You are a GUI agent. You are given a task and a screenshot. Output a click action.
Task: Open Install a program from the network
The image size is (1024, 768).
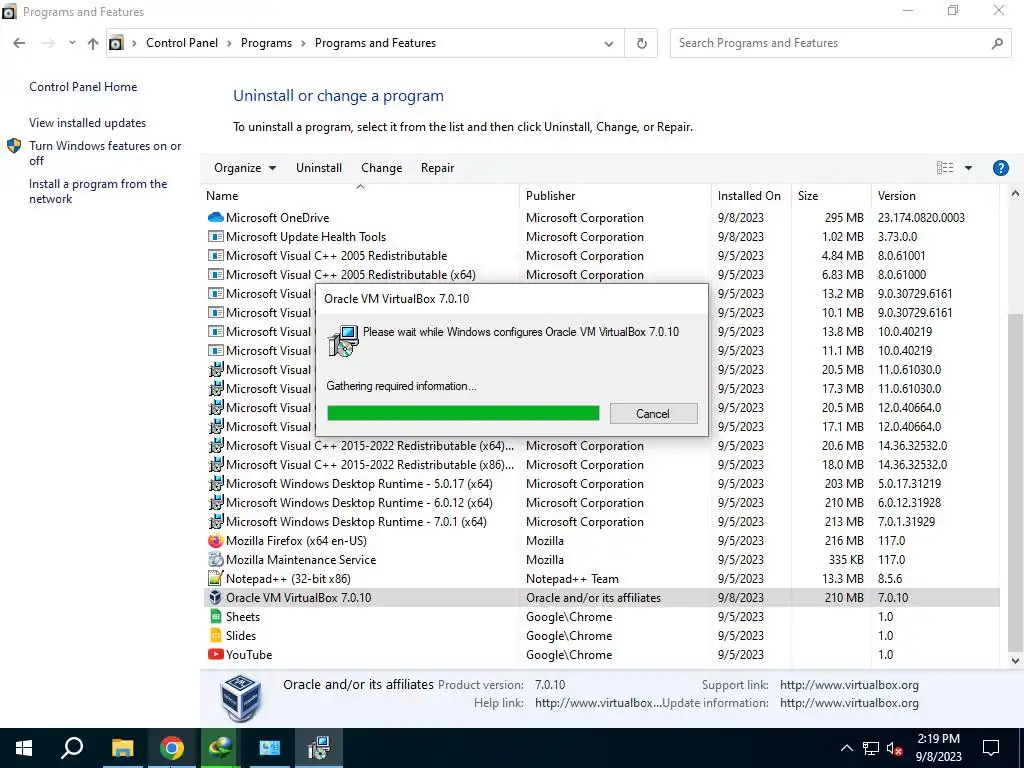click(98, 191)
